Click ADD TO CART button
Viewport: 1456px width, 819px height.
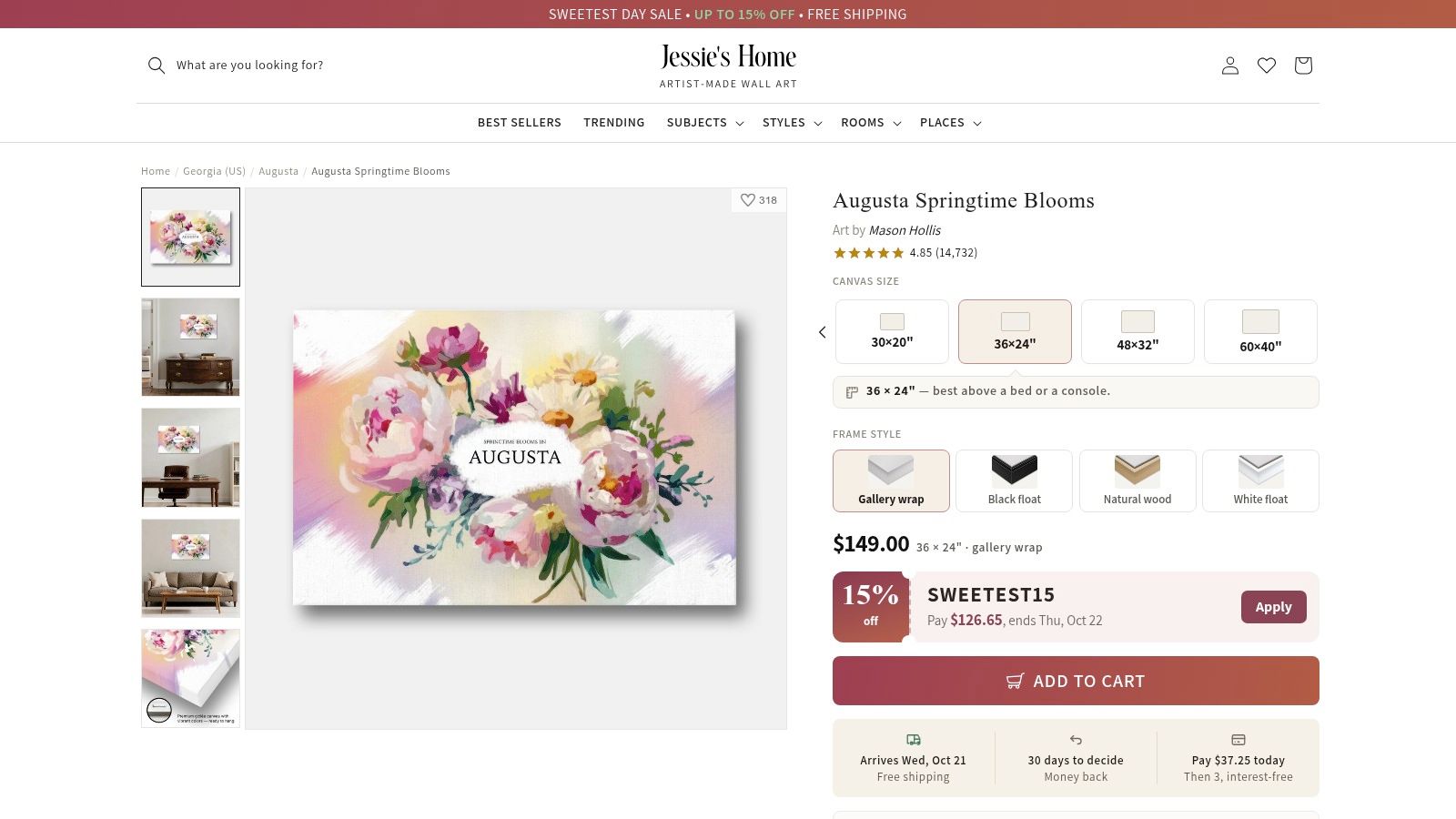click(x=1076, y=681)
